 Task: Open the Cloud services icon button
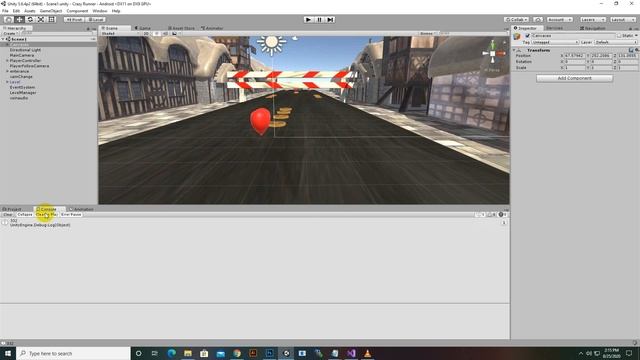pyautogui.click(x=538, y=20)
